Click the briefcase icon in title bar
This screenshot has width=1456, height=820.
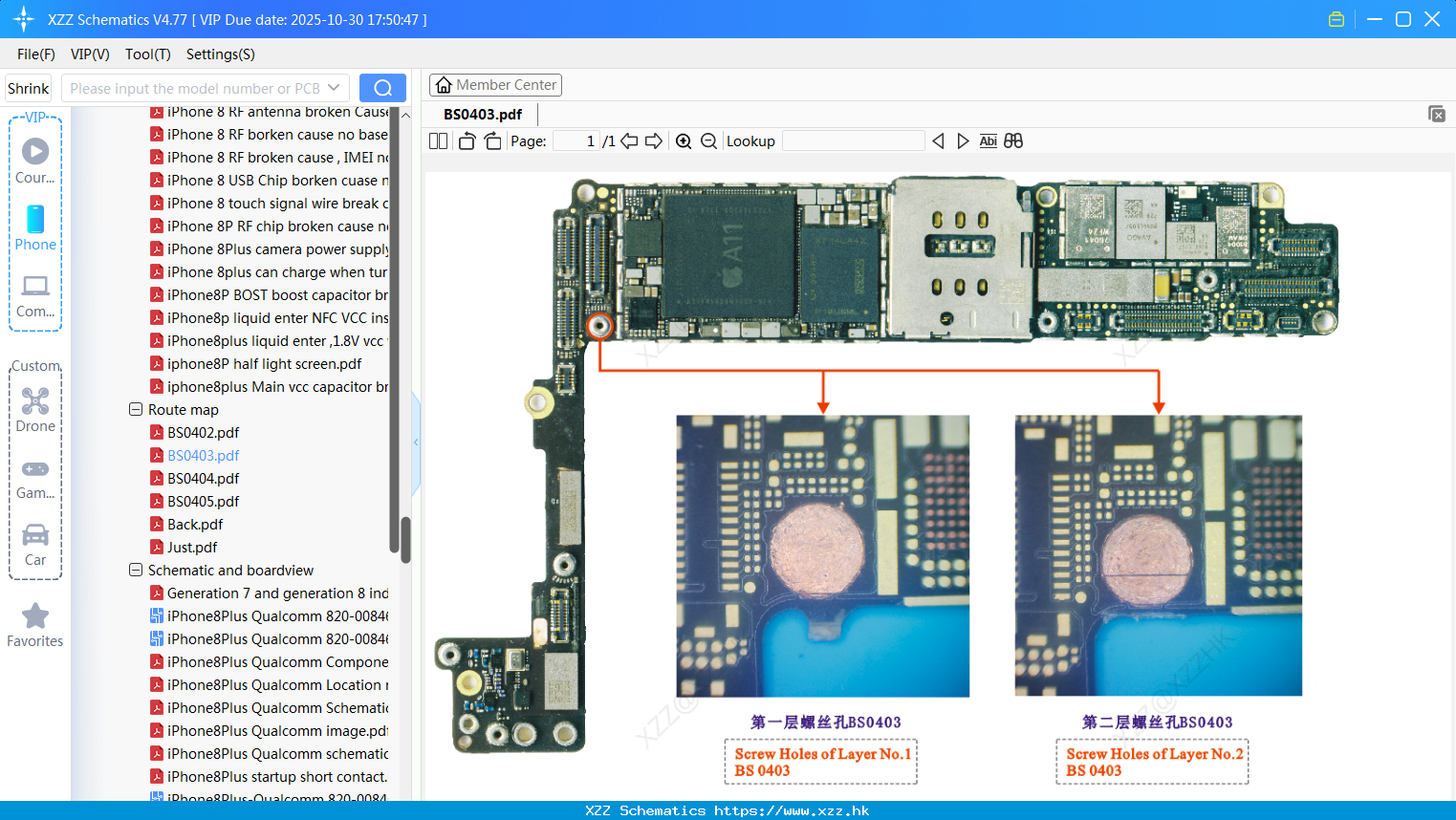pyautogui.click(x=1336, y=19)
